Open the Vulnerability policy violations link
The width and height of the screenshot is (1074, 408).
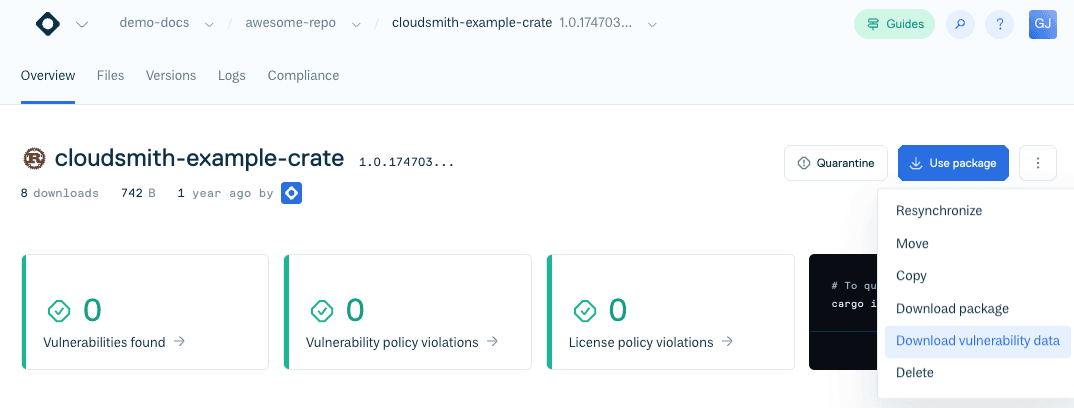click(x=392, y=342)
